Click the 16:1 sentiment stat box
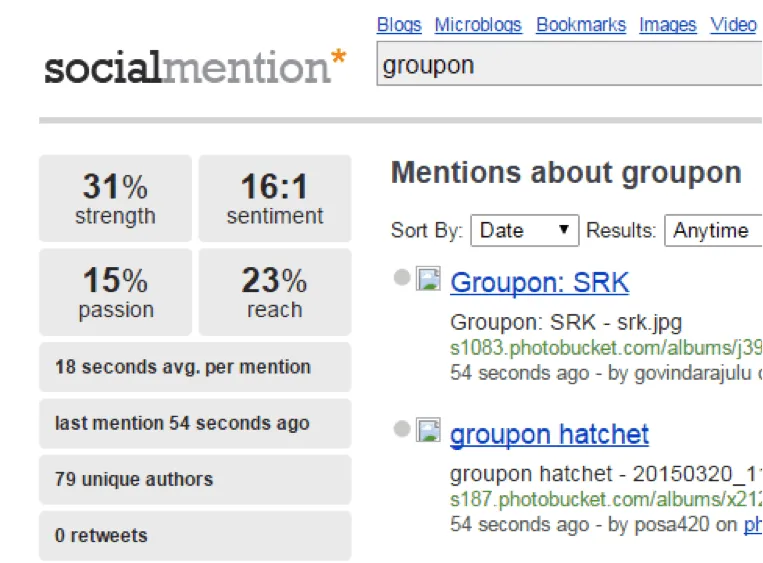The height and width of the screenshot is (563, 763). coord(275,198)
